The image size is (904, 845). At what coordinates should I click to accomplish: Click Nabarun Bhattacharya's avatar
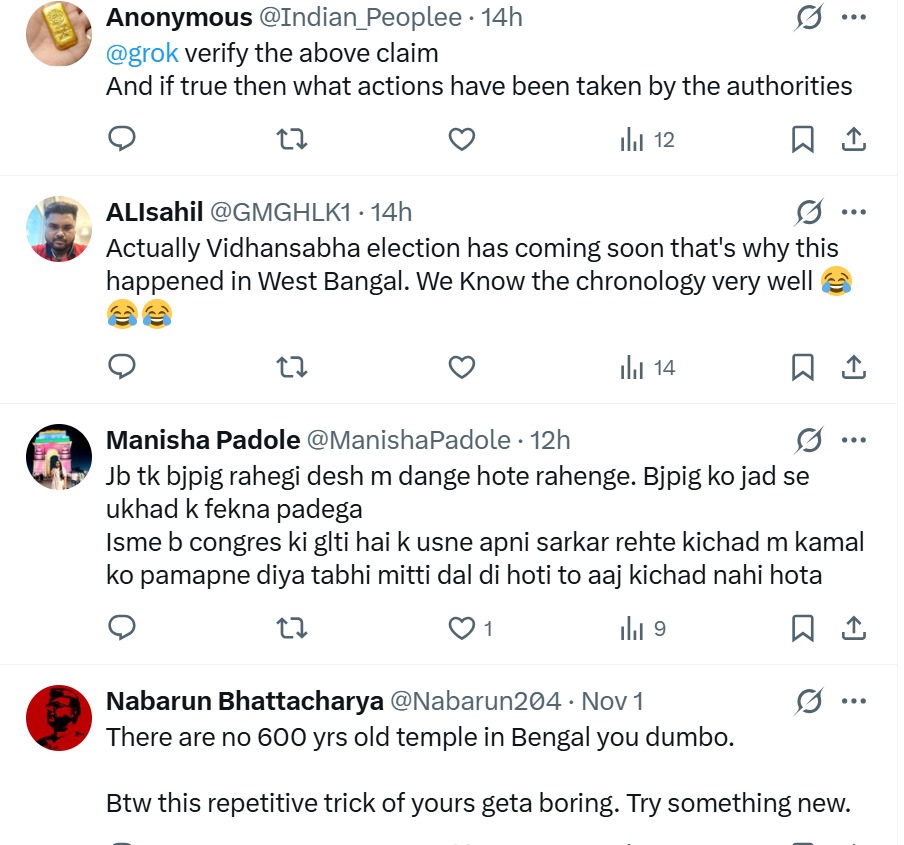[x=59, y=718]
